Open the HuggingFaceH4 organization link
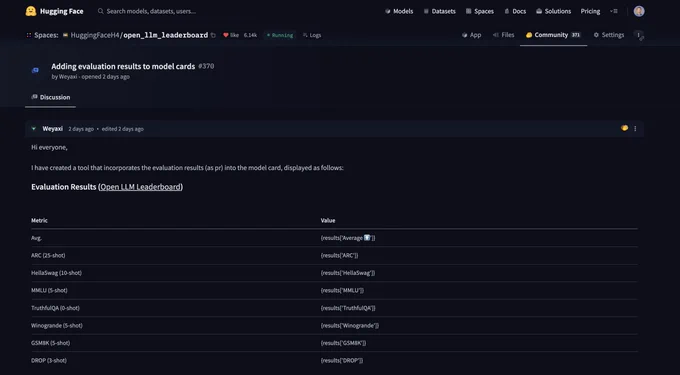This screenshot has width=680, height=375. pyautogui.click(x=95, y=35)
